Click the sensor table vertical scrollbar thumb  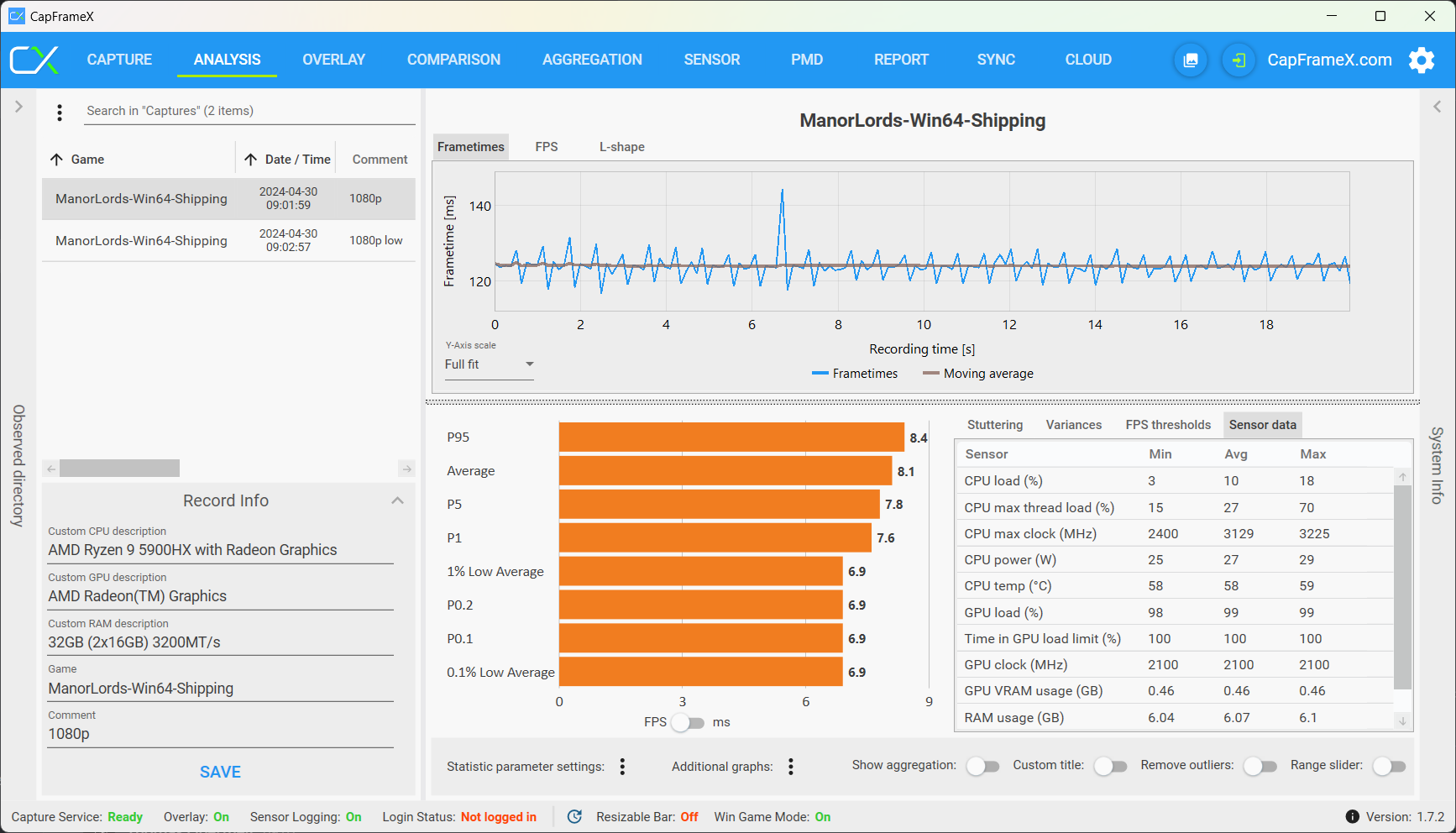1402,586
